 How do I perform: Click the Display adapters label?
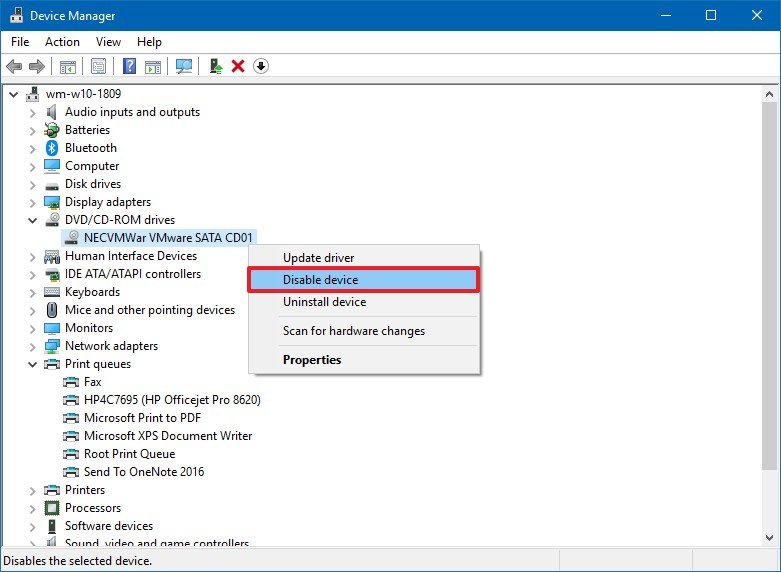tap(108, 202)
